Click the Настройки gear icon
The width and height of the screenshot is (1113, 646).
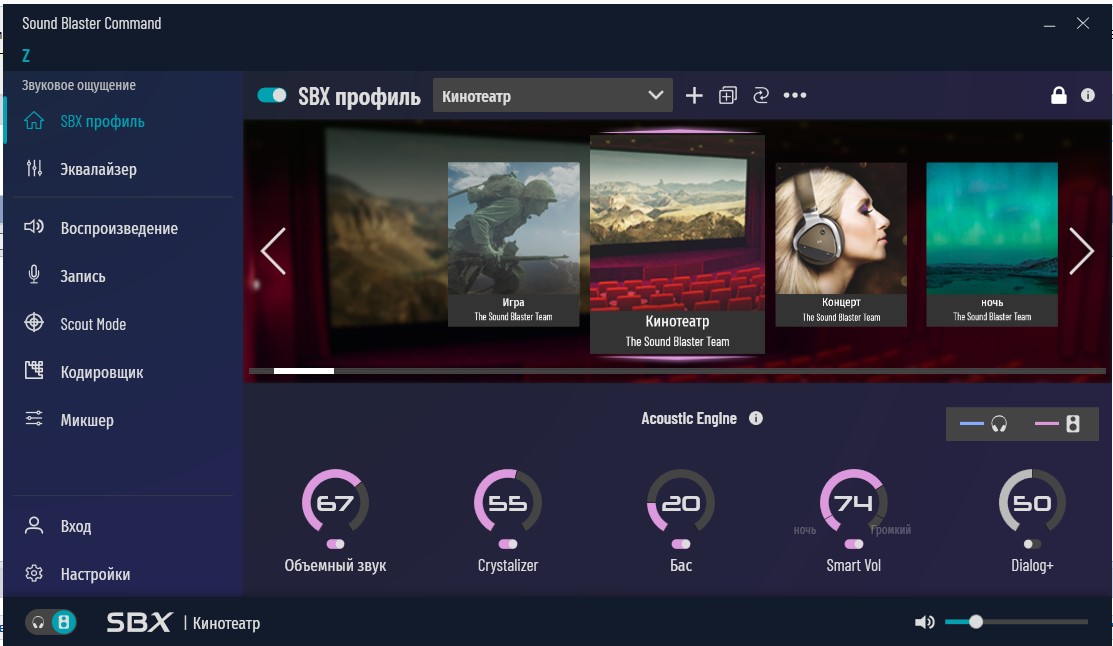pos(34,573)
